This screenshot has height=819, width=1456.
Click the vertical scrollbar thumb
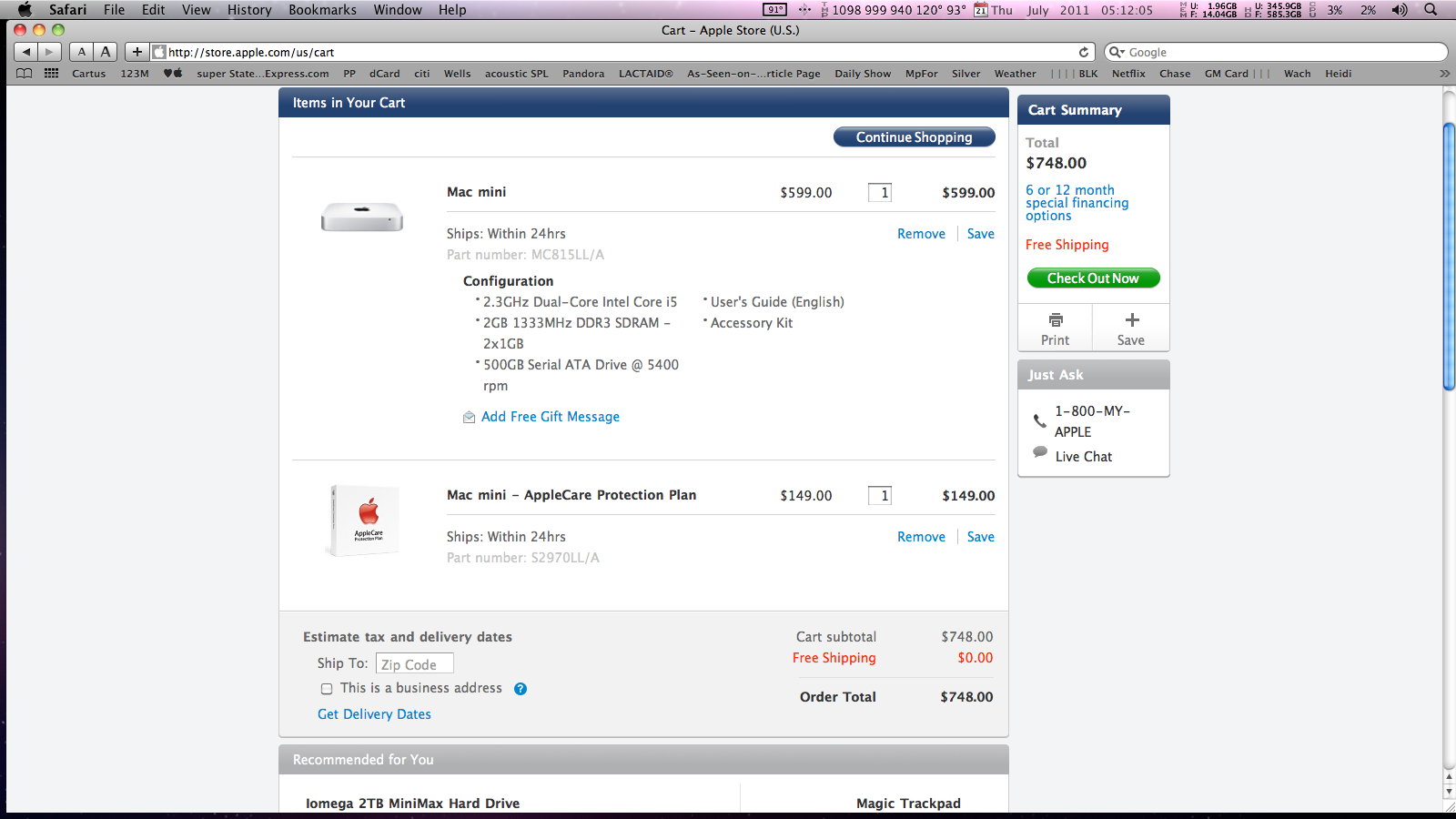pyautogui.click(x=1449, y=256)
